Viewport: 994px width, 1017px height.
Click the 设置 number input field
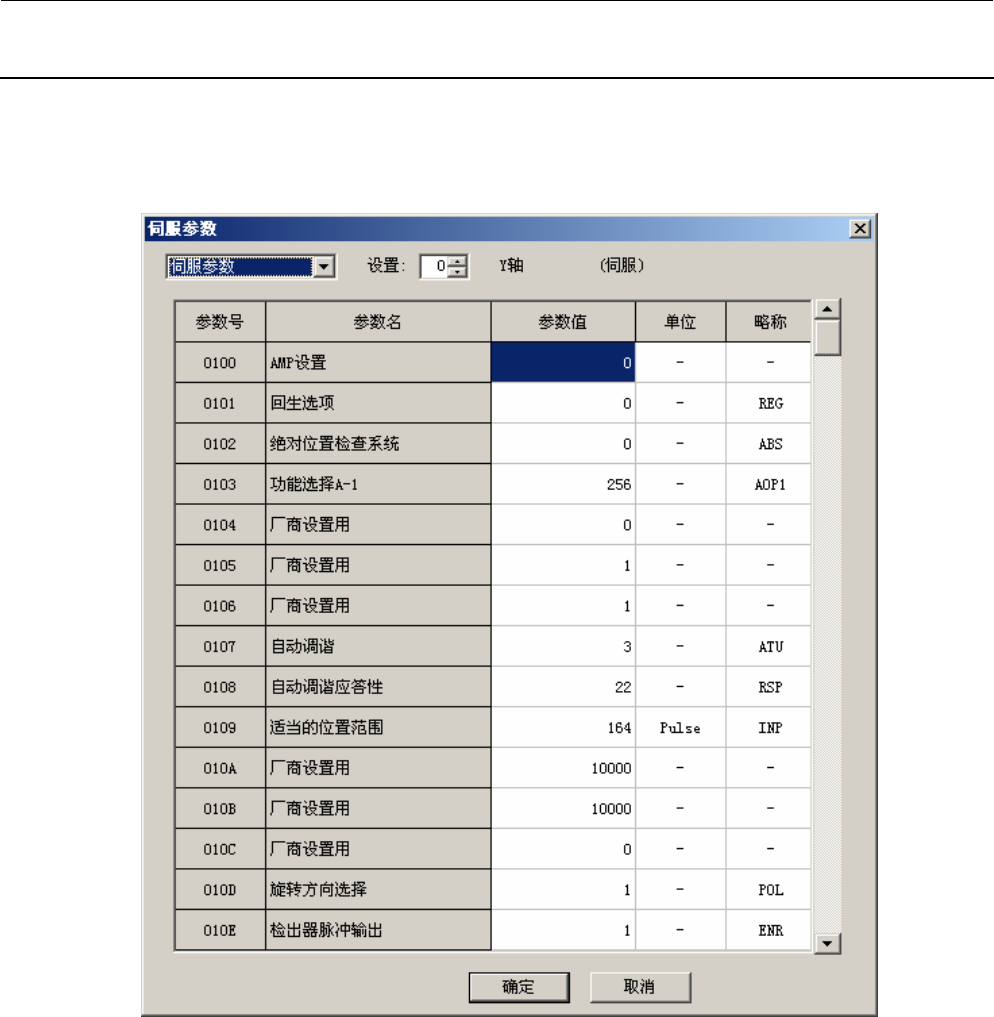click(x=434, y=267)
